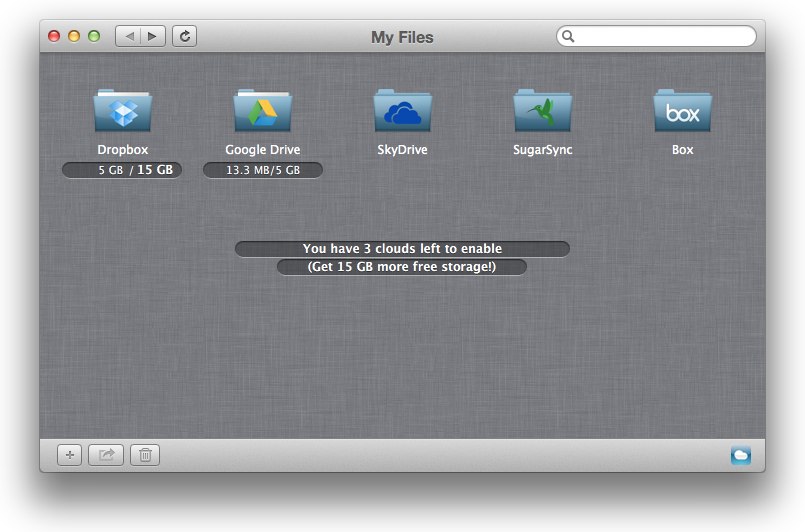Go forward with the right arrow
Screen dimensions: 805x532
pos(153,36)
